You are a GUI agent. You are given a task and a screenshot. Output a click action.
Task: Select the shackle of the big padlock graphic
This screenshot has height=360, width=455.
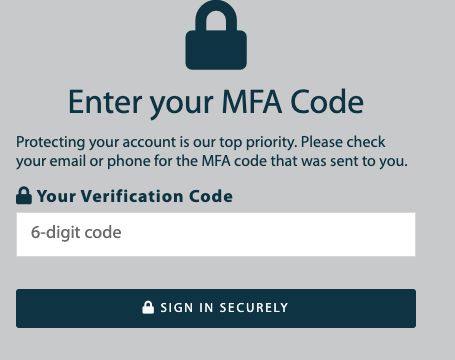pyautogui.click(x=216, y=15)
